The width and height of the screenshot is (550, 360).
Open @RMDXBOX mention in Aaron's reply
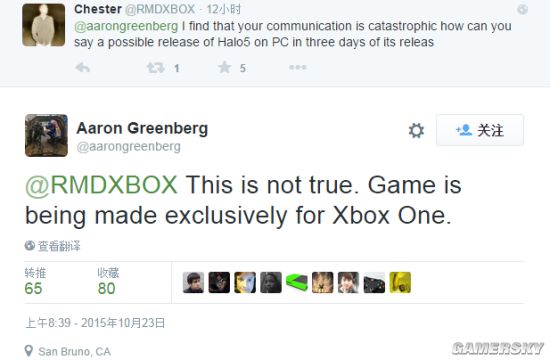click(101, 185)
